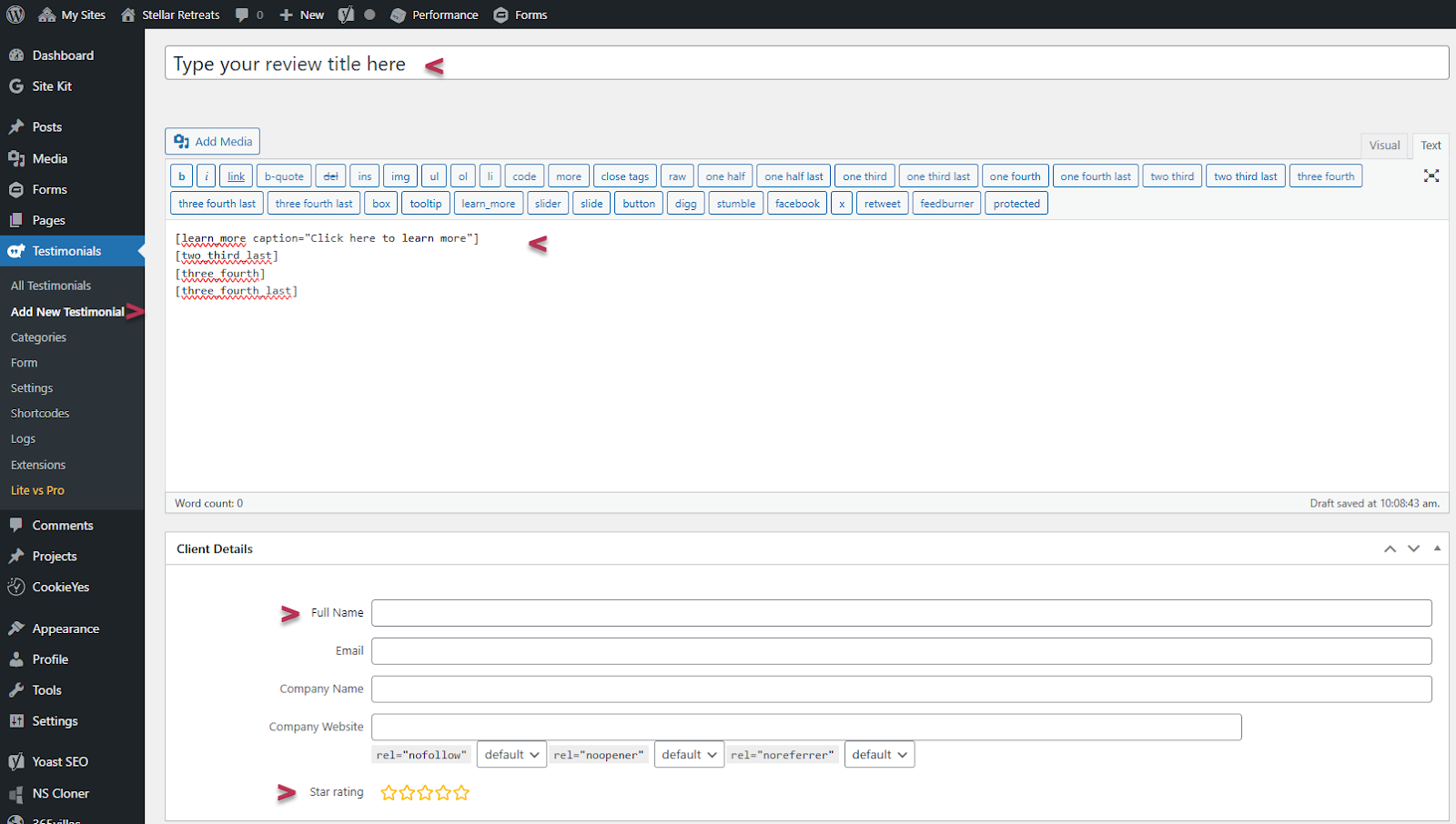Open CookieYes in sidebar
The width and height of the screenshot is (1456, 824).
(x=72, y=588)
